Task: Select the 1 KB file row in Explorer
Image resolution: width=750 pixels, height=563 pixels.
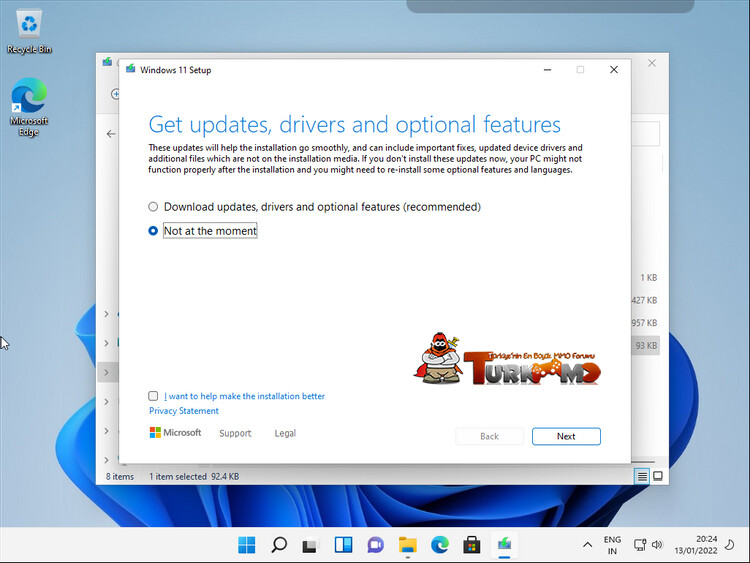Action: pos(648,277)
